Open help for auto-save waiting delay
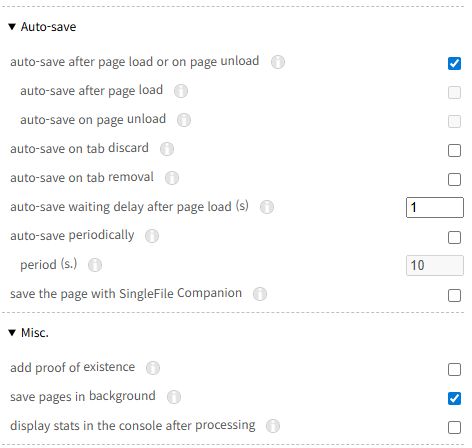472x448 pixels. (x=267, y=207)
